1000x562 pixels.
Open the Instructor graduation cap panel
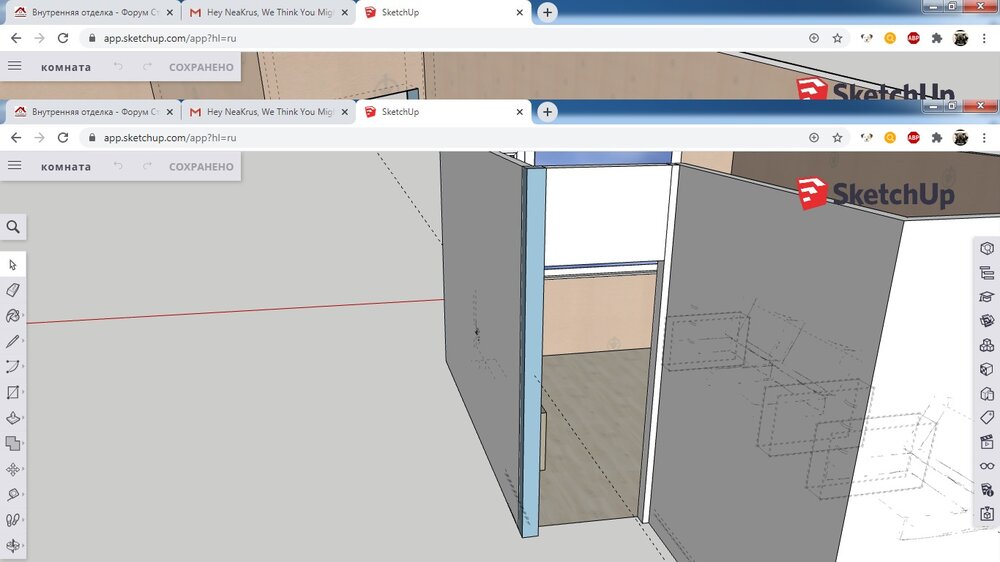987,297
